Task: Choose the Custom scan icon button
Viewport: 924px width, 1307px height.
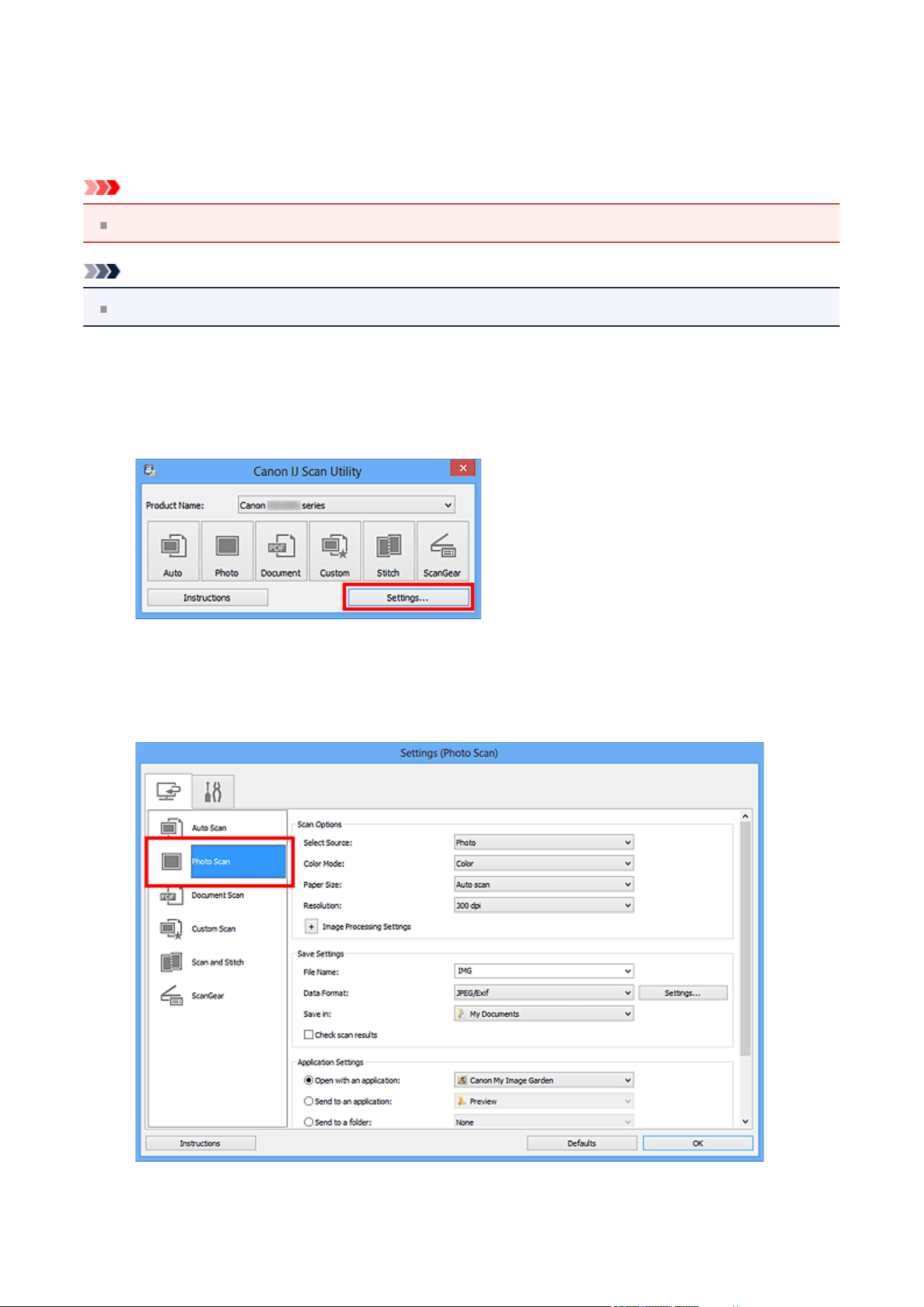Action: (335, 551)
